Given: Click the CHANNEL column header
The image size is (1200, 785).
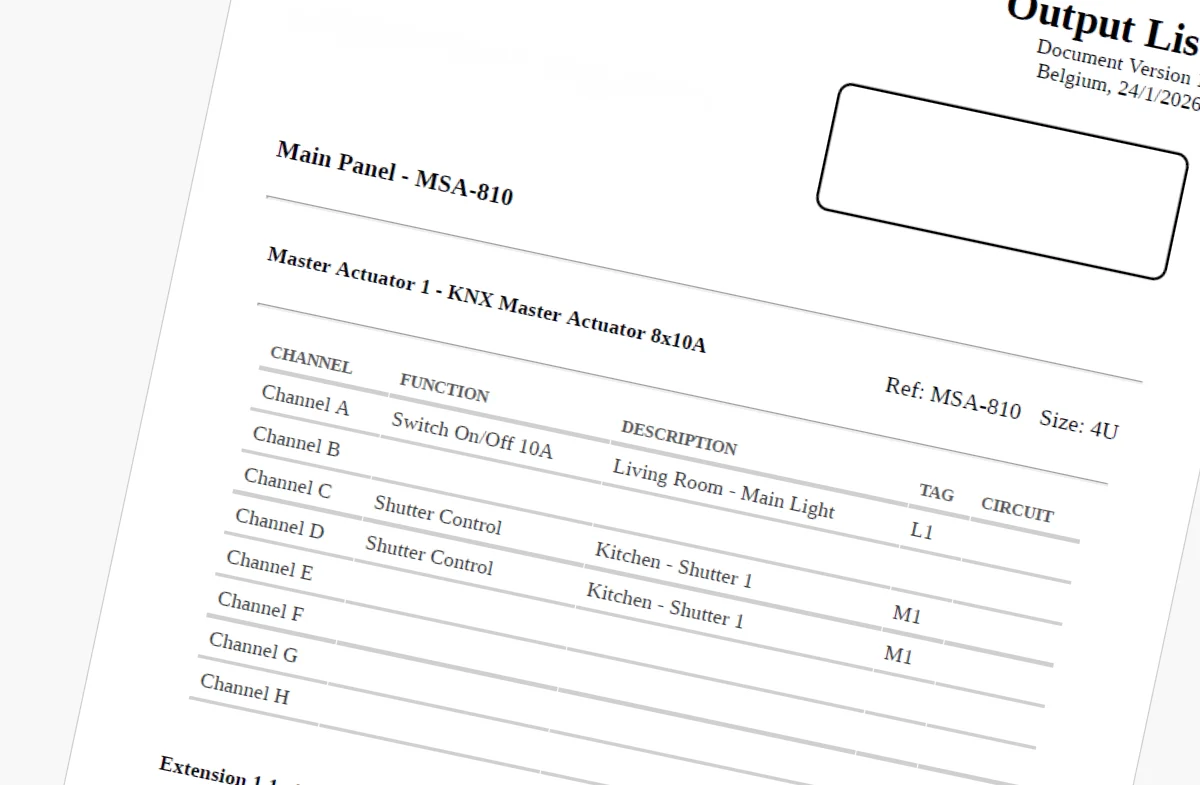Looking at the screenshot, I should coord(311,360).
